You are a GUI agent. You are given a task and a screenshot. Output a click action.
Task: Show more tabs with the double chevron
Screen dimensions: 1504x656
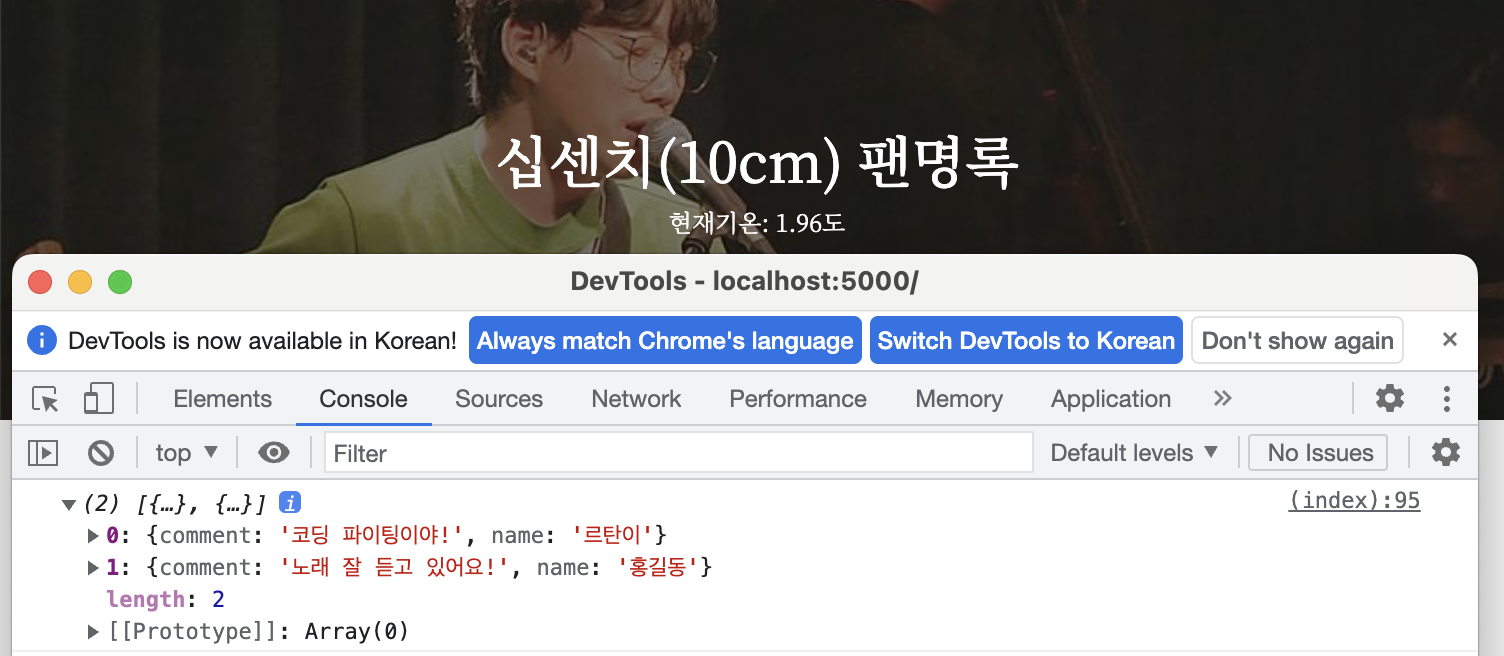click(x=1222, y=399)
